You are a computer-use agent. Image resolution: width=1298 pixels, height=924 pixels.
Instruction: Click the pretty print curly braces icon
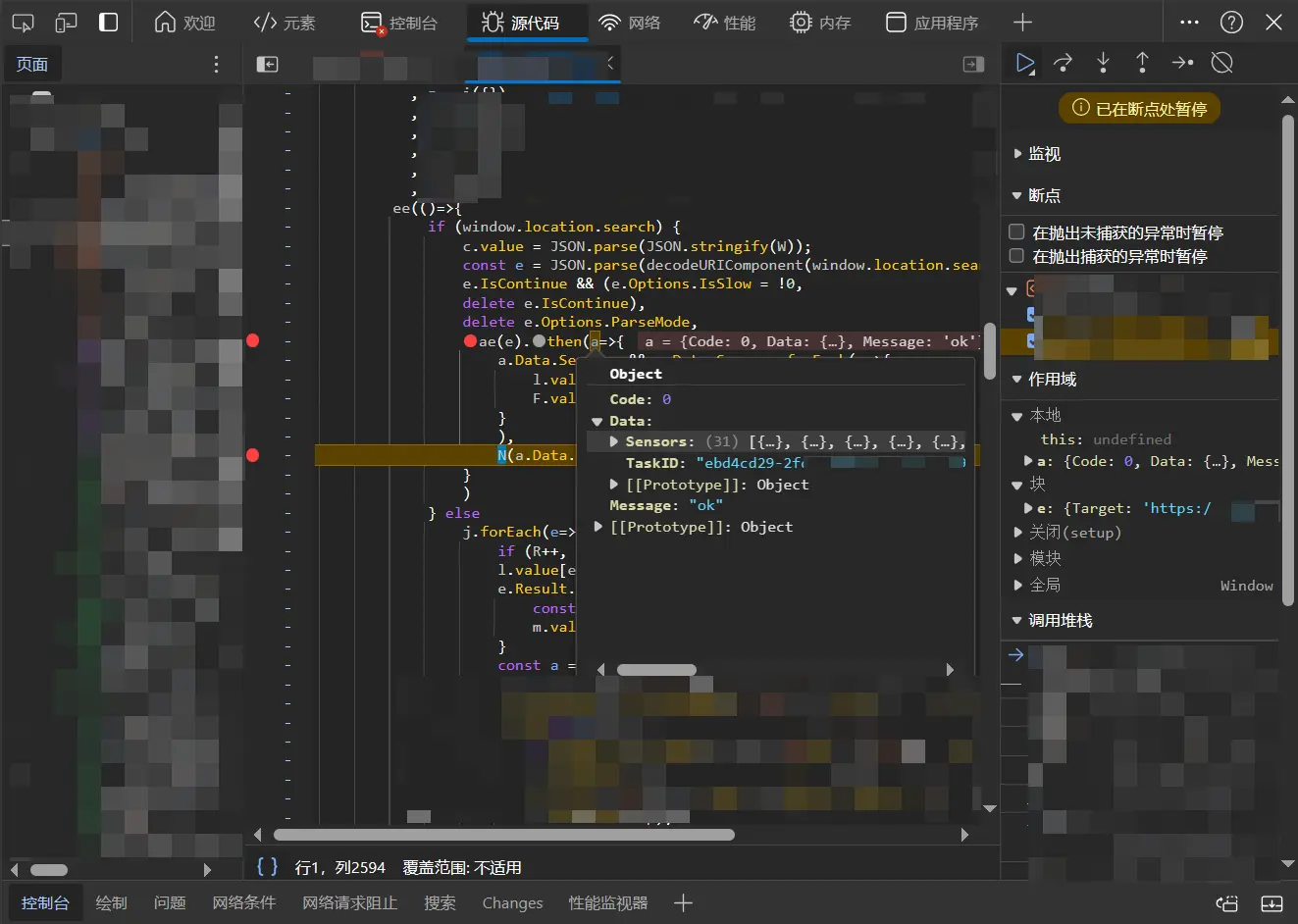pos(267,866)
